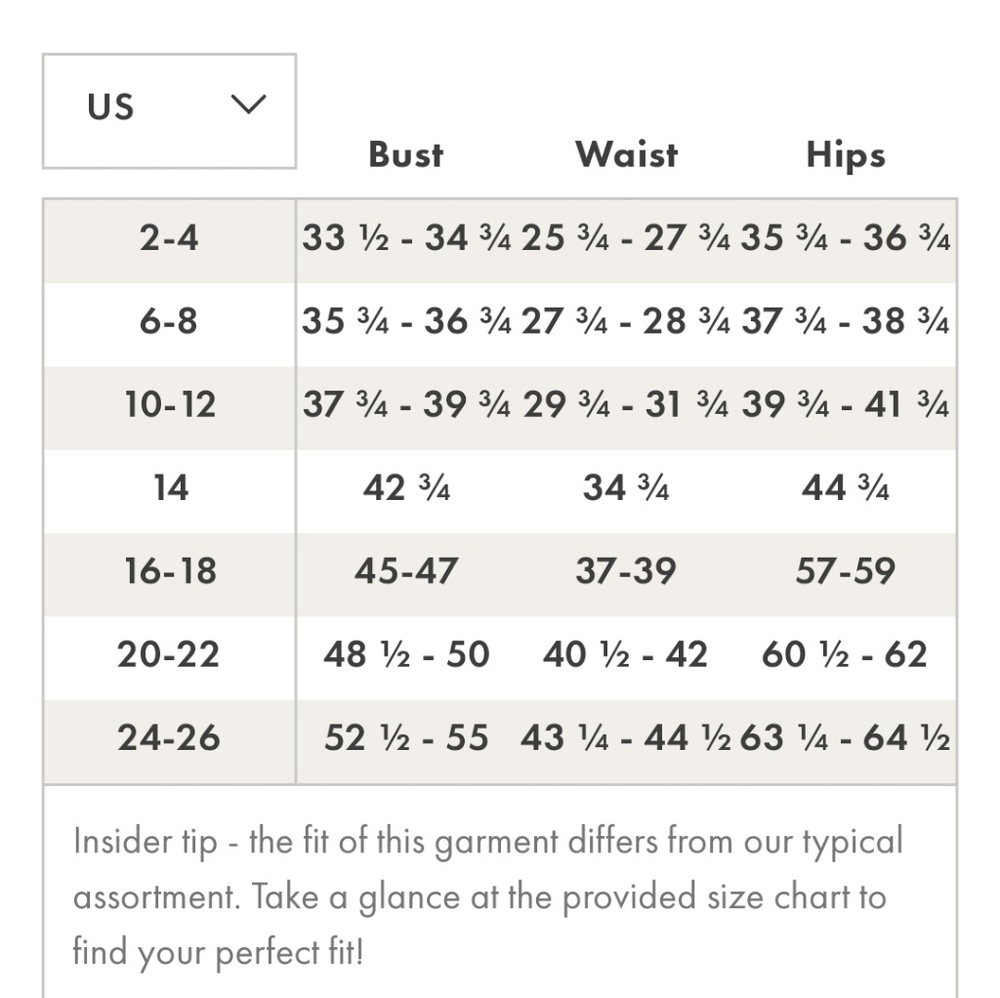
Task: Click the 10-12 size row label
Action: pos(170,404)
